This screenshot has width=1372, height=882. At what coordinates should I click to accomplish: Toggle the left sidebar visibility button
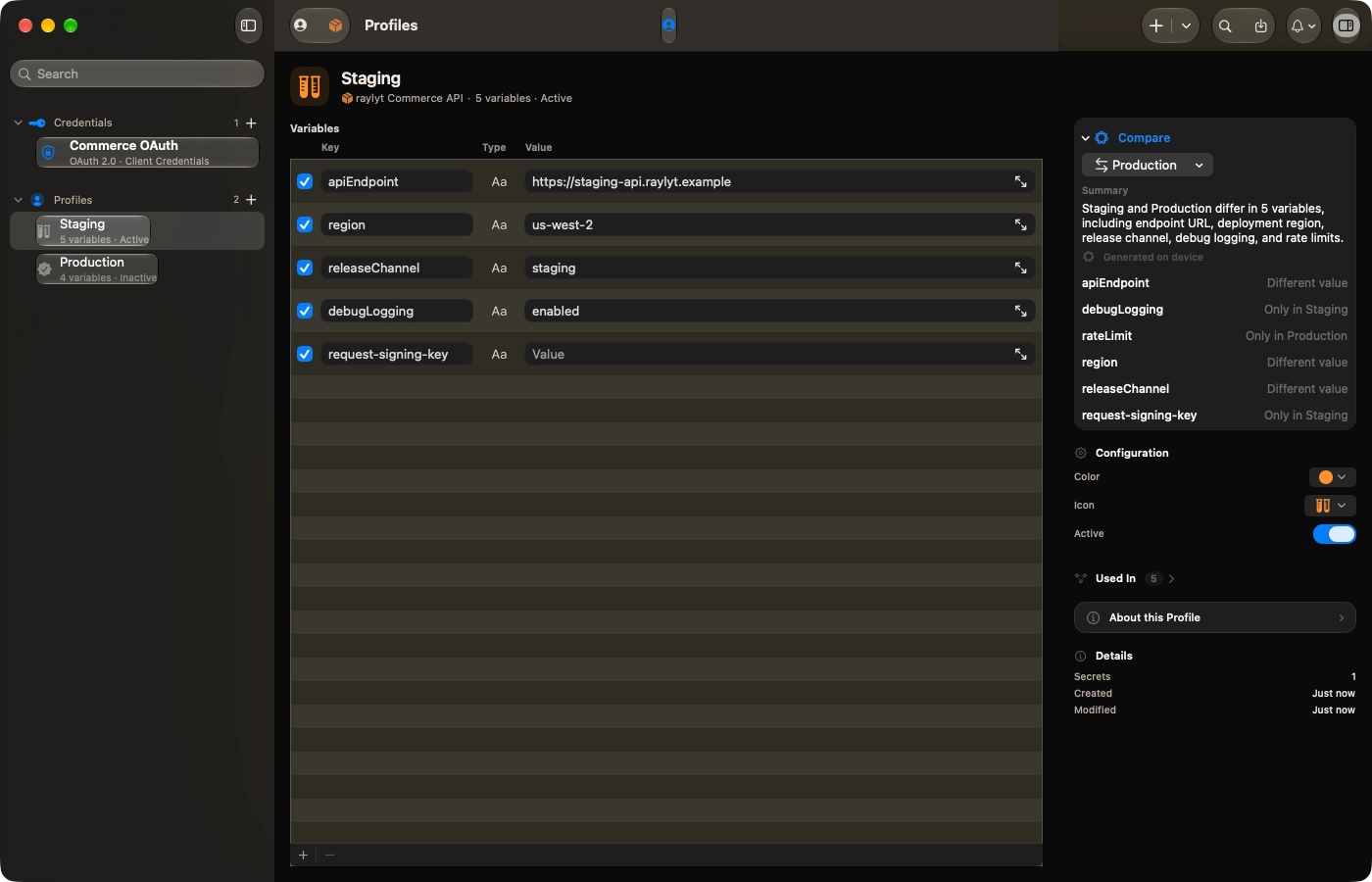pyautogui.click(x=249, y=25)
